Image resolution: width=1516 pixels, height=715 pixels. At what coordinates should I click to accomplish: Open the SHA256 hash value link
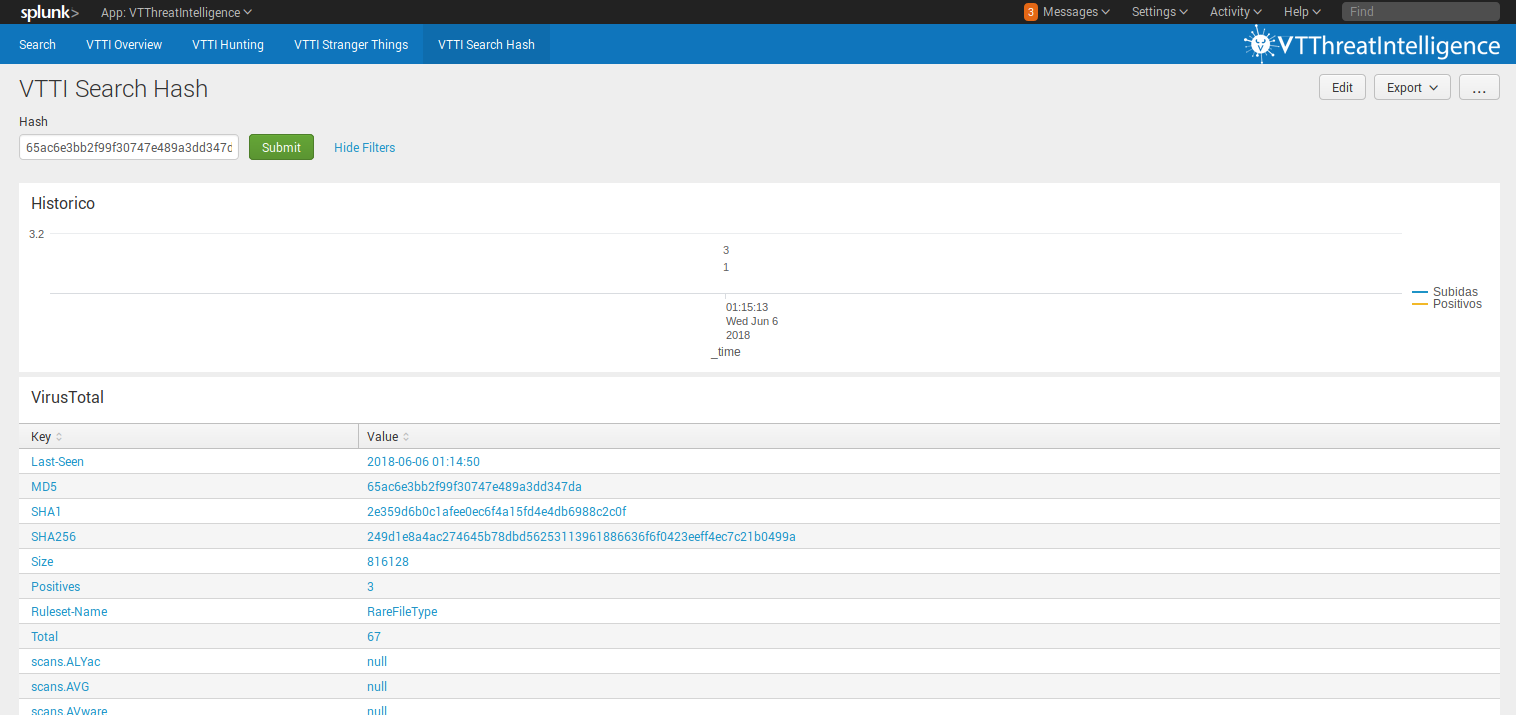pos(581,536)
